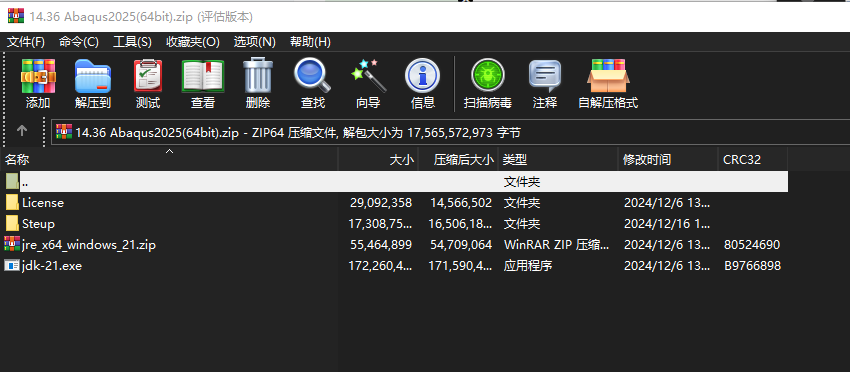Click the 删除 (Delete) trash icon
This screenshot has width=850, height=372.
(x=257, y=75)
